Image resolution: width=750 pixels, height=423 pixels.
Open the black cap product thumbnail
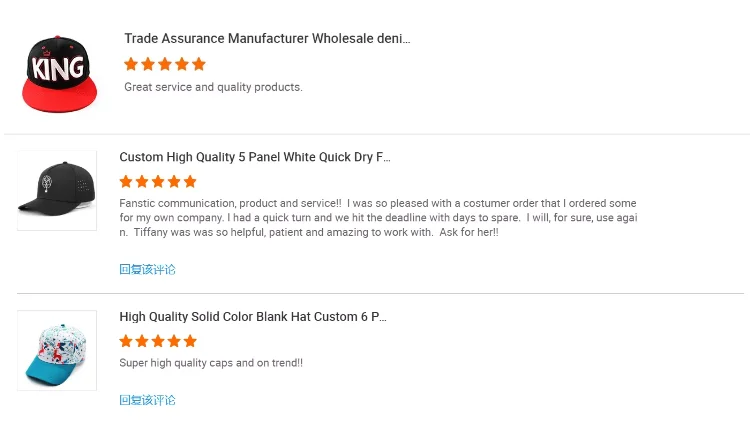coord(57,191)
